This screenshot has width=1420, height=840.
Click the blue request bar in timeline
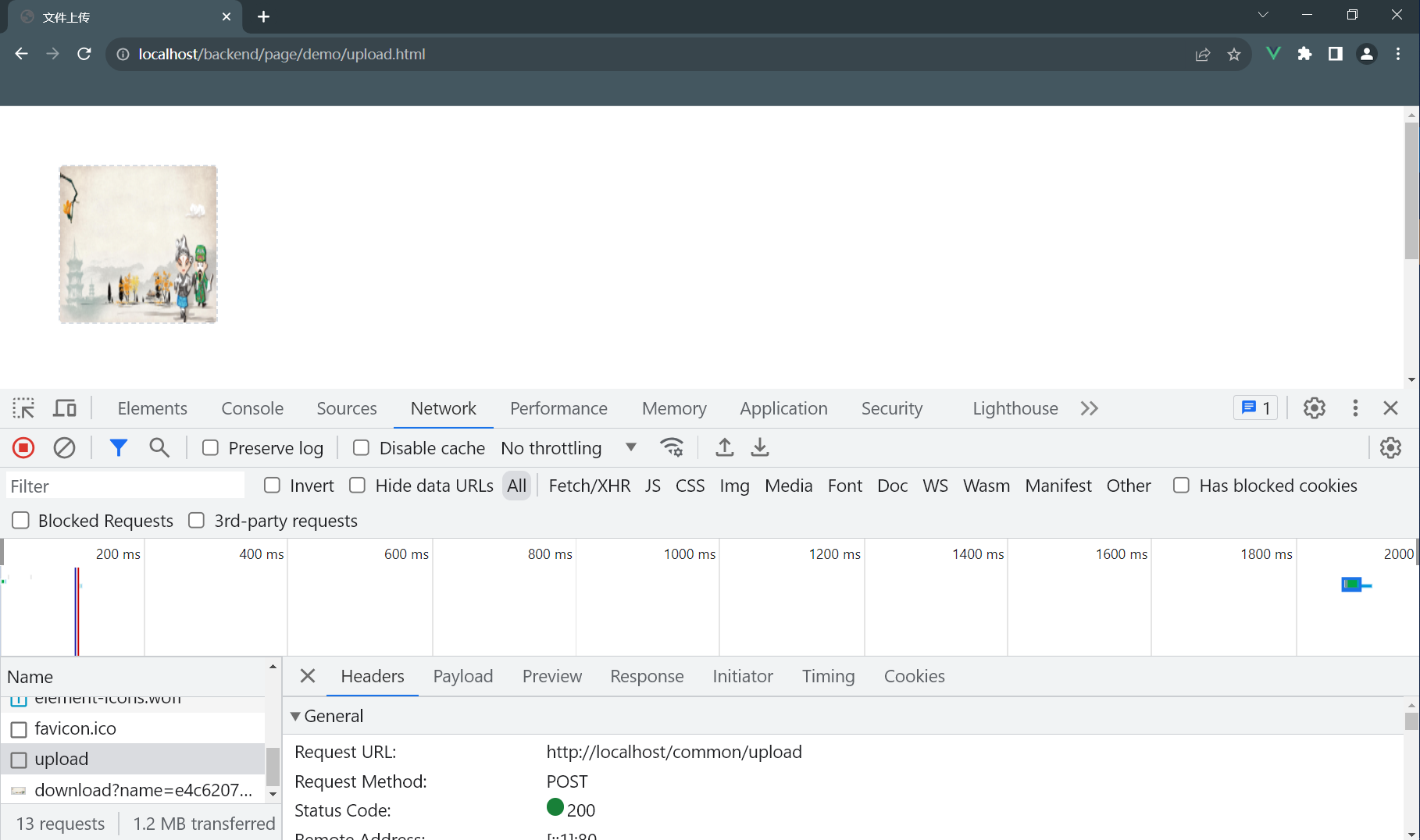pyautogui.click(x=1351, y=584)
